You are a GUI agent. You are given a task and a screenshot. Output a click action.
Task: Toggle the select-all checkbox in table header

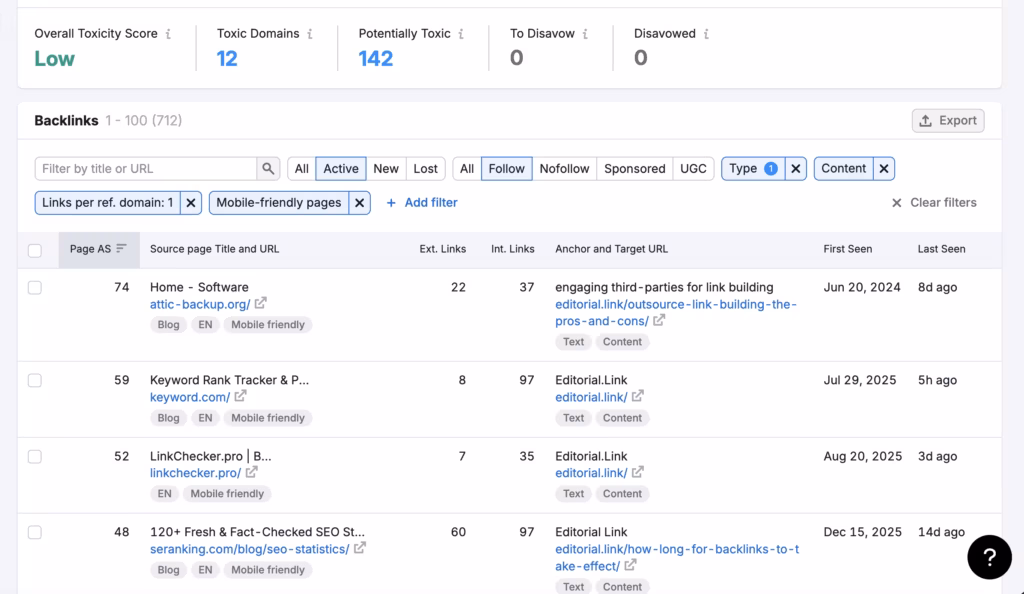tap(35, 249)
